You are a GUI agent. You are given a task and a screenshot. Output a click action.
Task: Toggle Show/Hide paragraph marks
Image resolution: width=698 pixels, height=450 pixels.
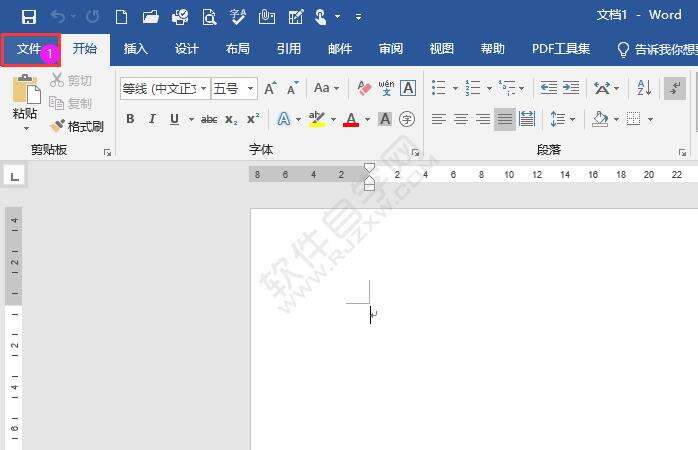(x=675, y=88)
